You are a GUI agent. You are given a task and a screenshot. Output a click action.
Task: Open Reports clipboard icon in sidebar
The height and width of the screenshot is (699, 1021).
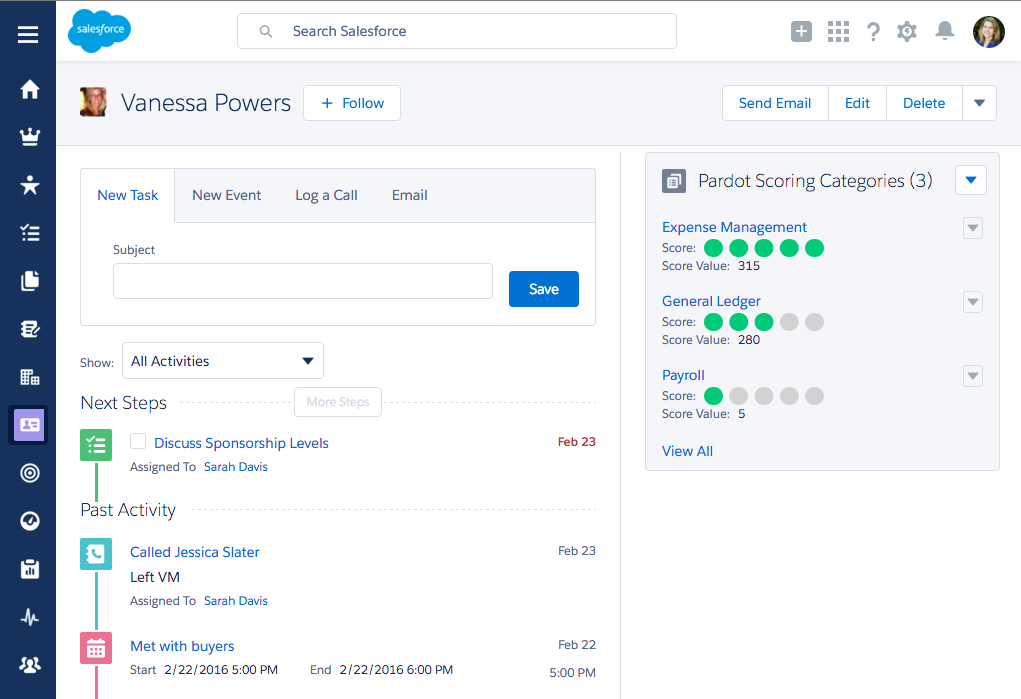pos(29,569)
